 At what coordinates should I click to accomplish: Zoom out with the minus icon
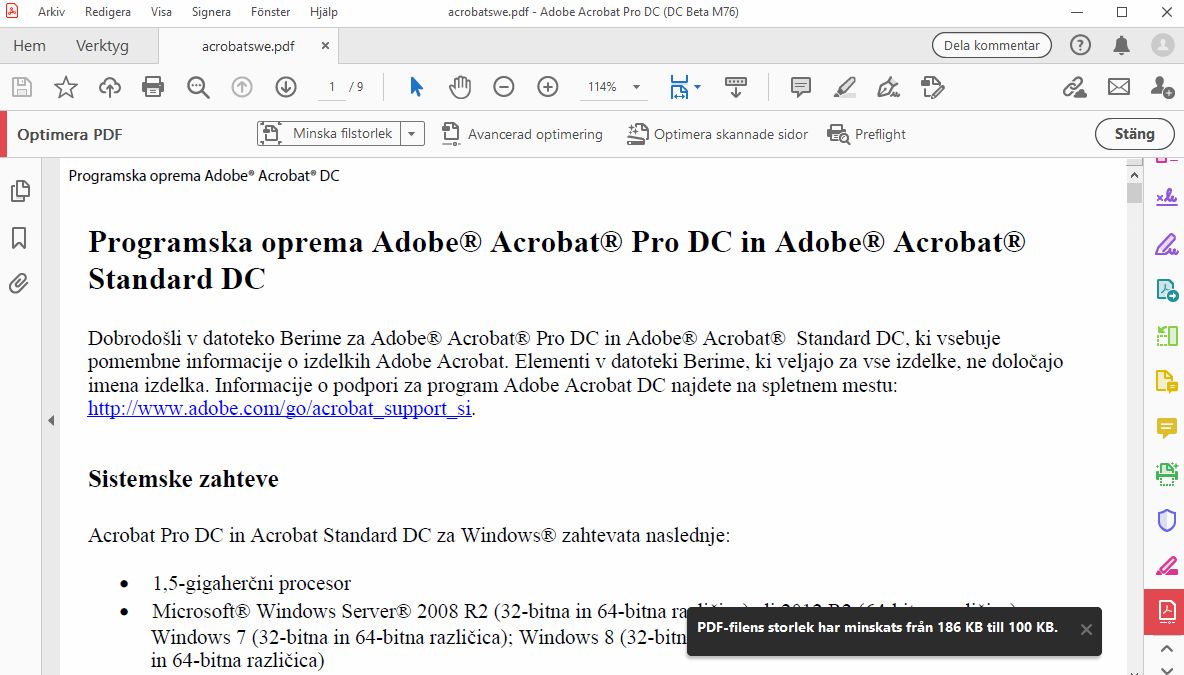504,88
